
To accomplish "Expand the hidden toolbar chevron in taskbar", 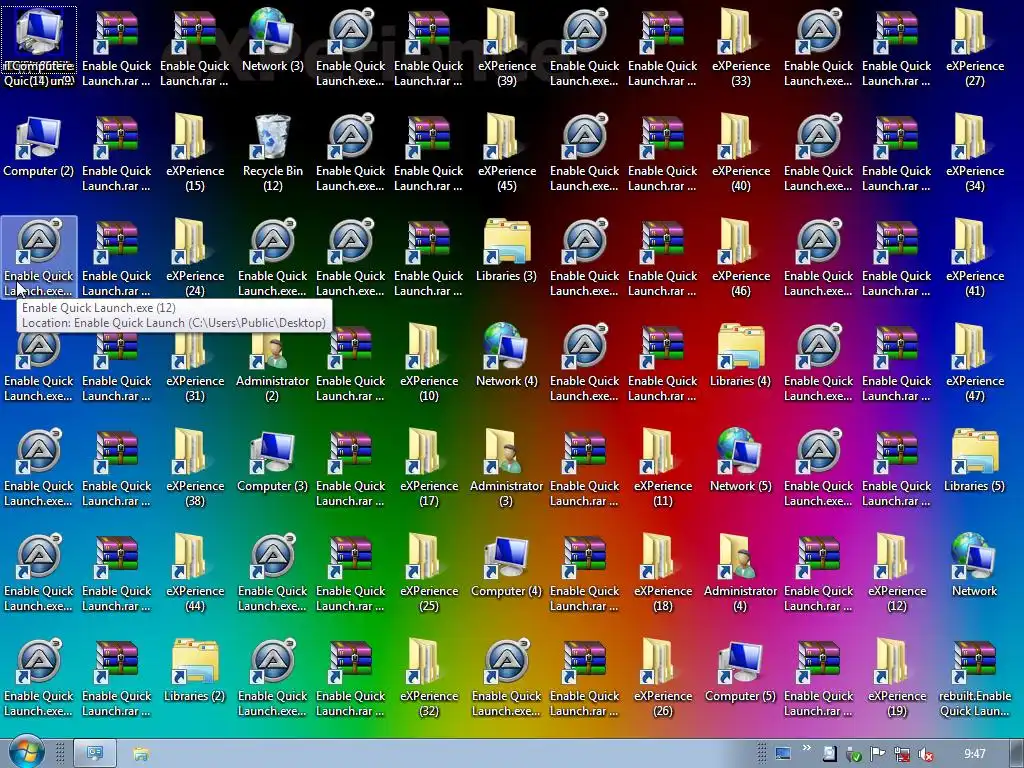I will 807,748.
